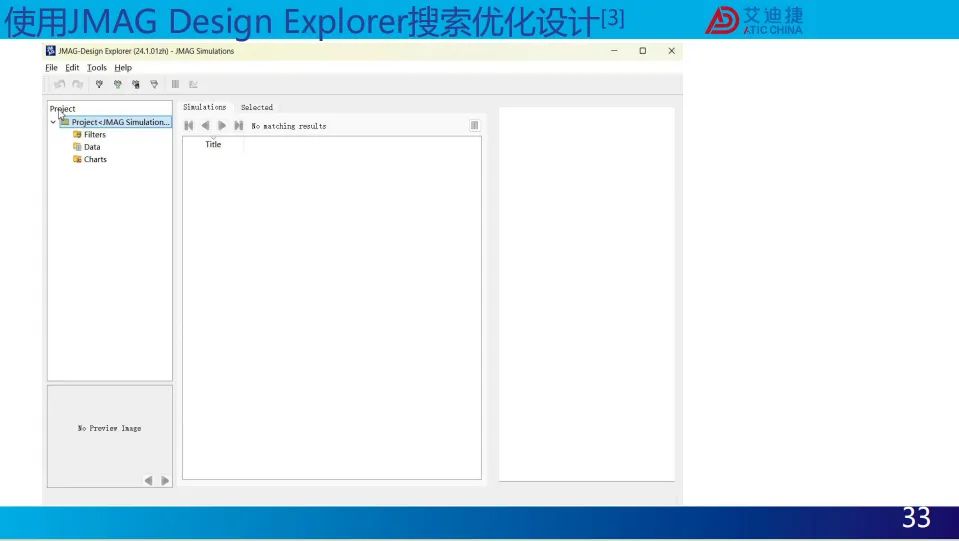959x541 pixels.
Task: Click the Redo arrow in the toolbar
Action: pos(78,84)
